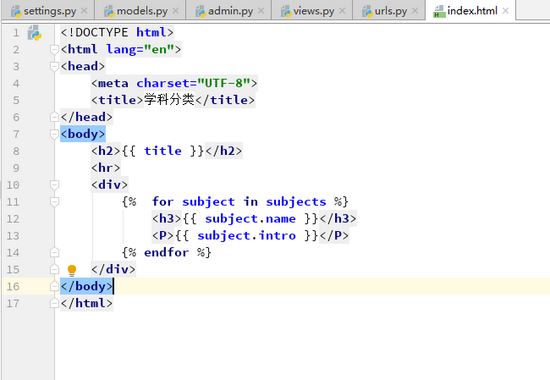The image size is (550, 380).
Task: Click the admin.py tab file icon
Action: (x=201, y=12)
